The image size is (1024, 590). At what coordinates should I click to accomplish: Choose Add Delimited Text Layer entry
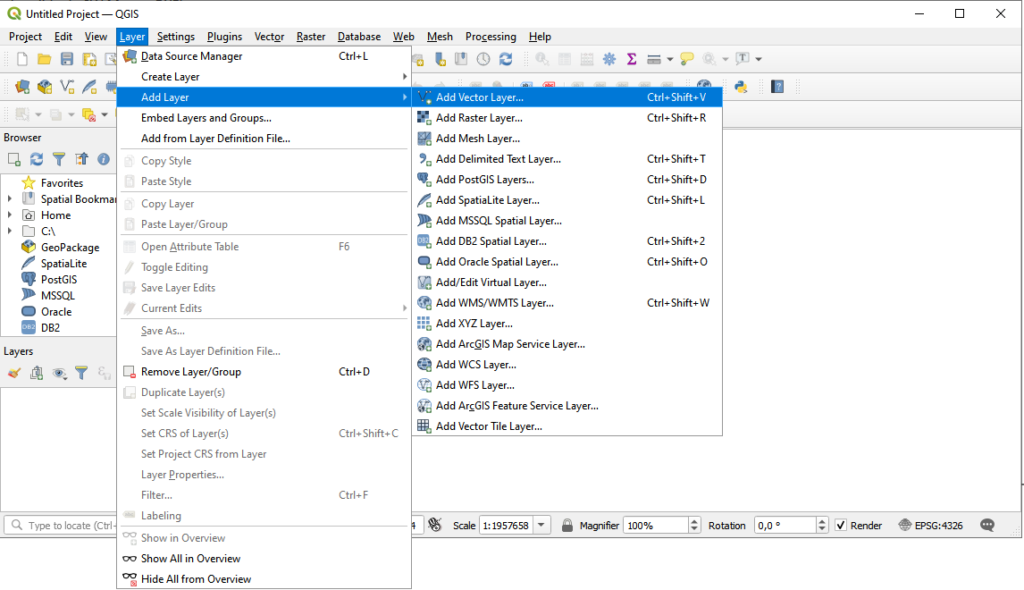point(568,159)
